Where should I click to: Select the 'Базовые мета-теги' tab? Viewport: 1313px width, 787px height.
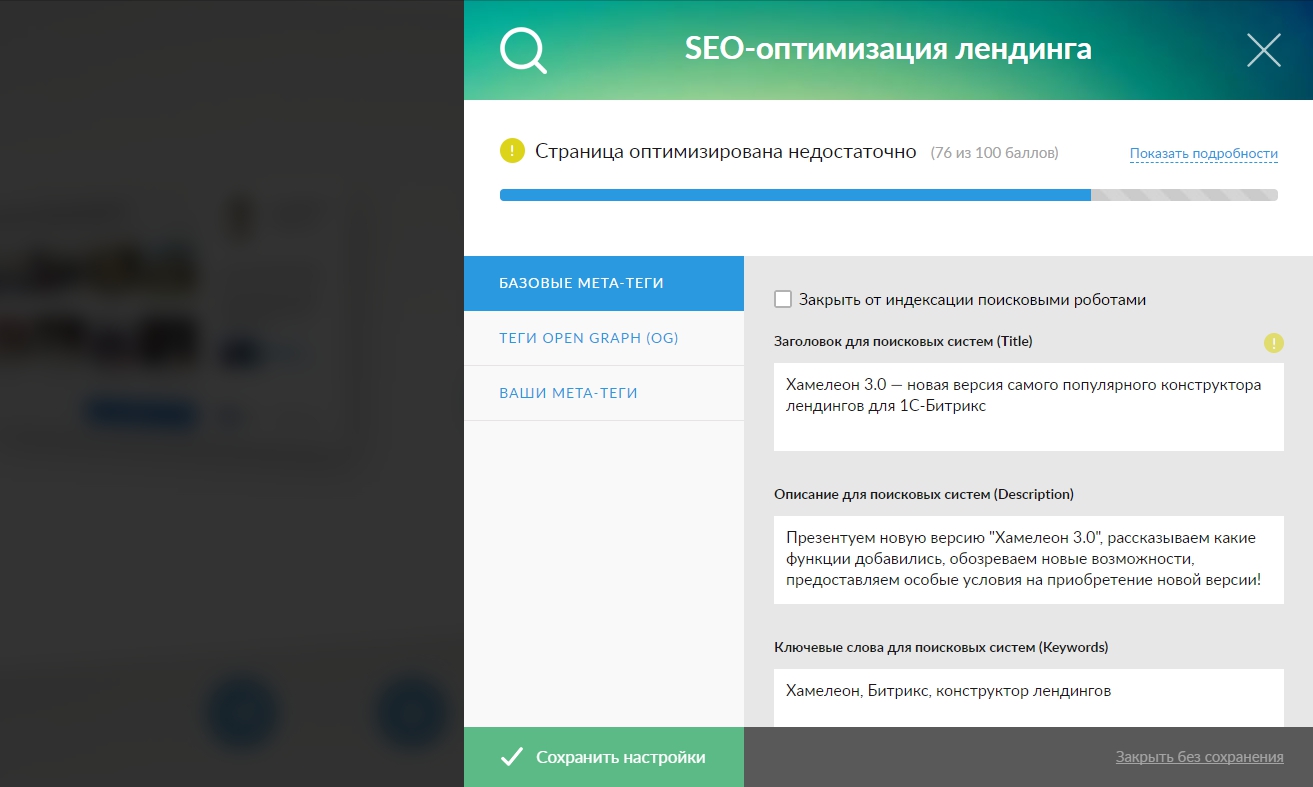coord(603,283)
